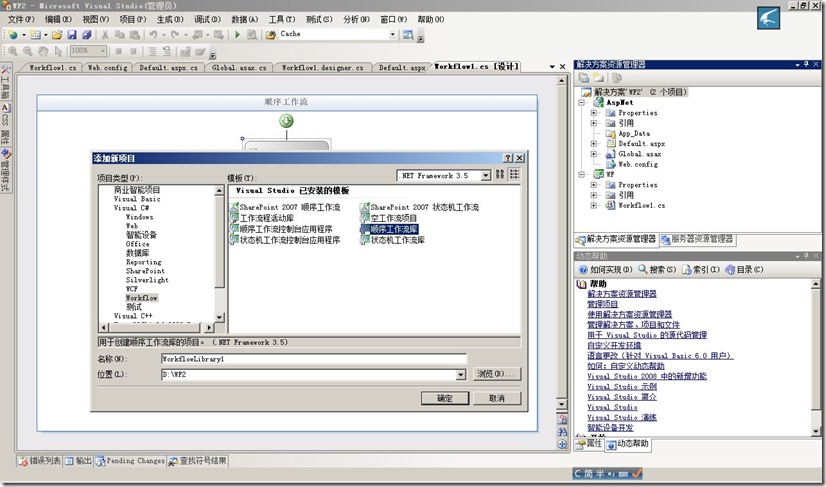
Task: Select SharePoint 2007 状态机工作流 template
Action: coord(419,208)
